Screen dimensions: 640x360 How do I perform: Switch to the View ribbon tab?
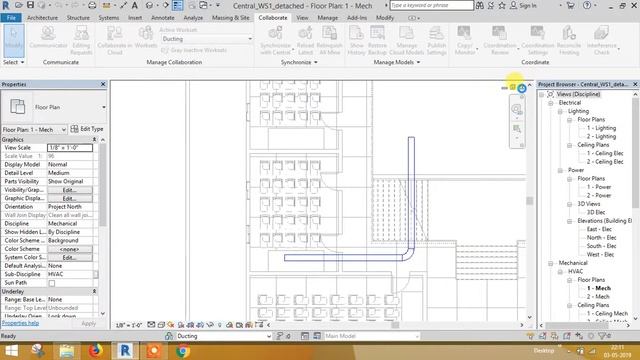click(x=302, y=18)
